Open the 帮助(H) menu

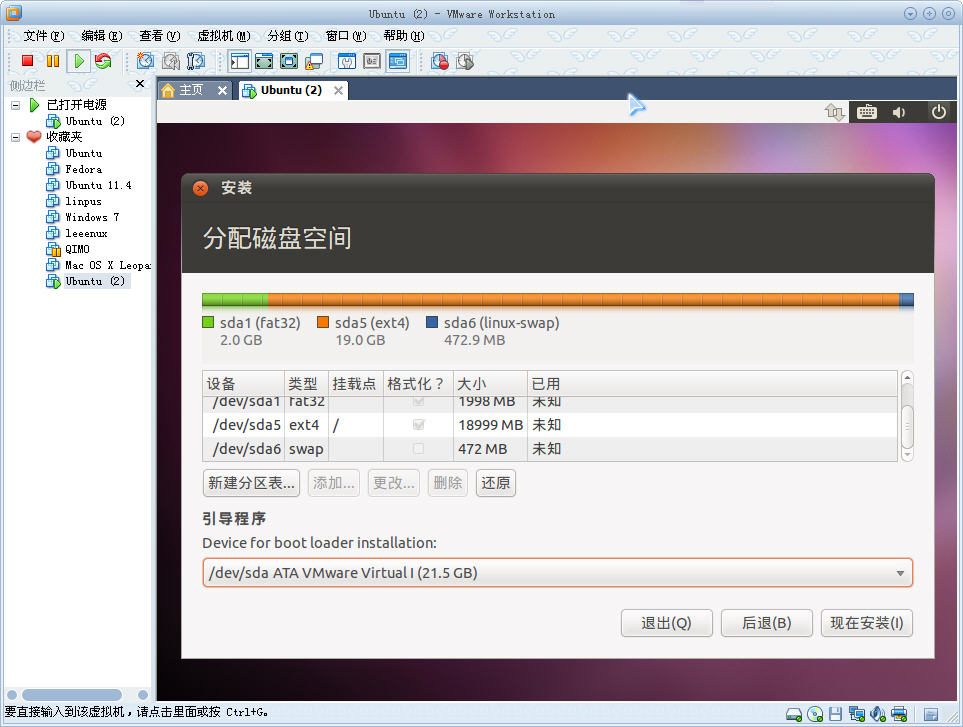tap(404, 36)
